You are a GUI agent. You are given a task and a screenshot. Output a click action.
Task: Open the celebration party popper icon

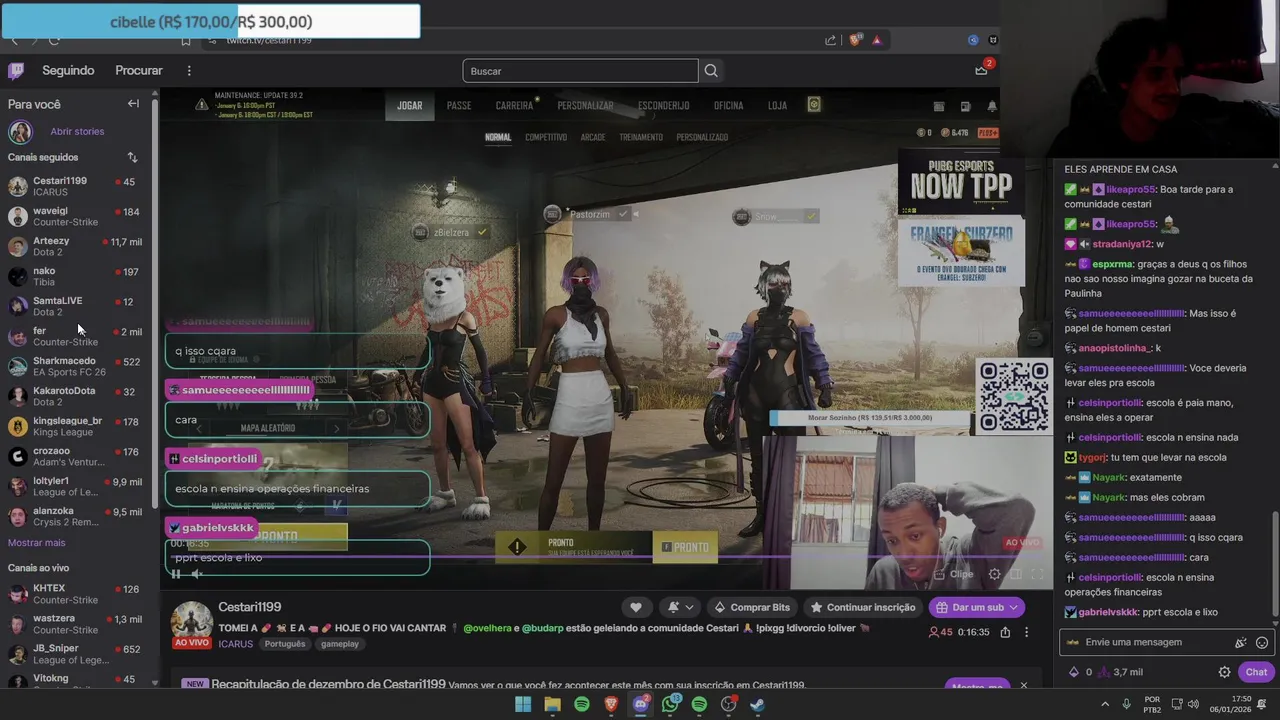coord(1241,643)
